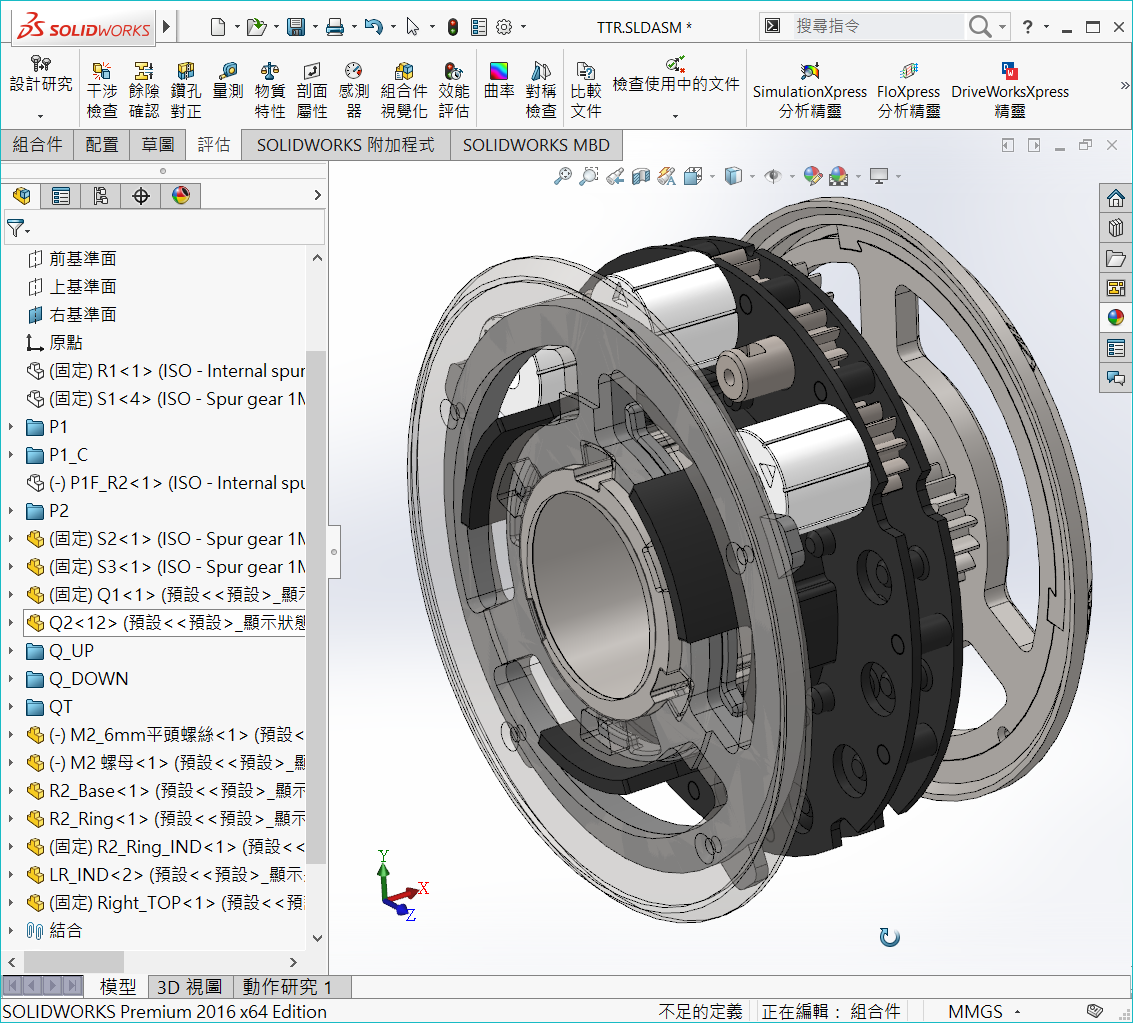Switch to the 組合件 tab
Screen dimensions: 1133x1023
tap(37, 145)
